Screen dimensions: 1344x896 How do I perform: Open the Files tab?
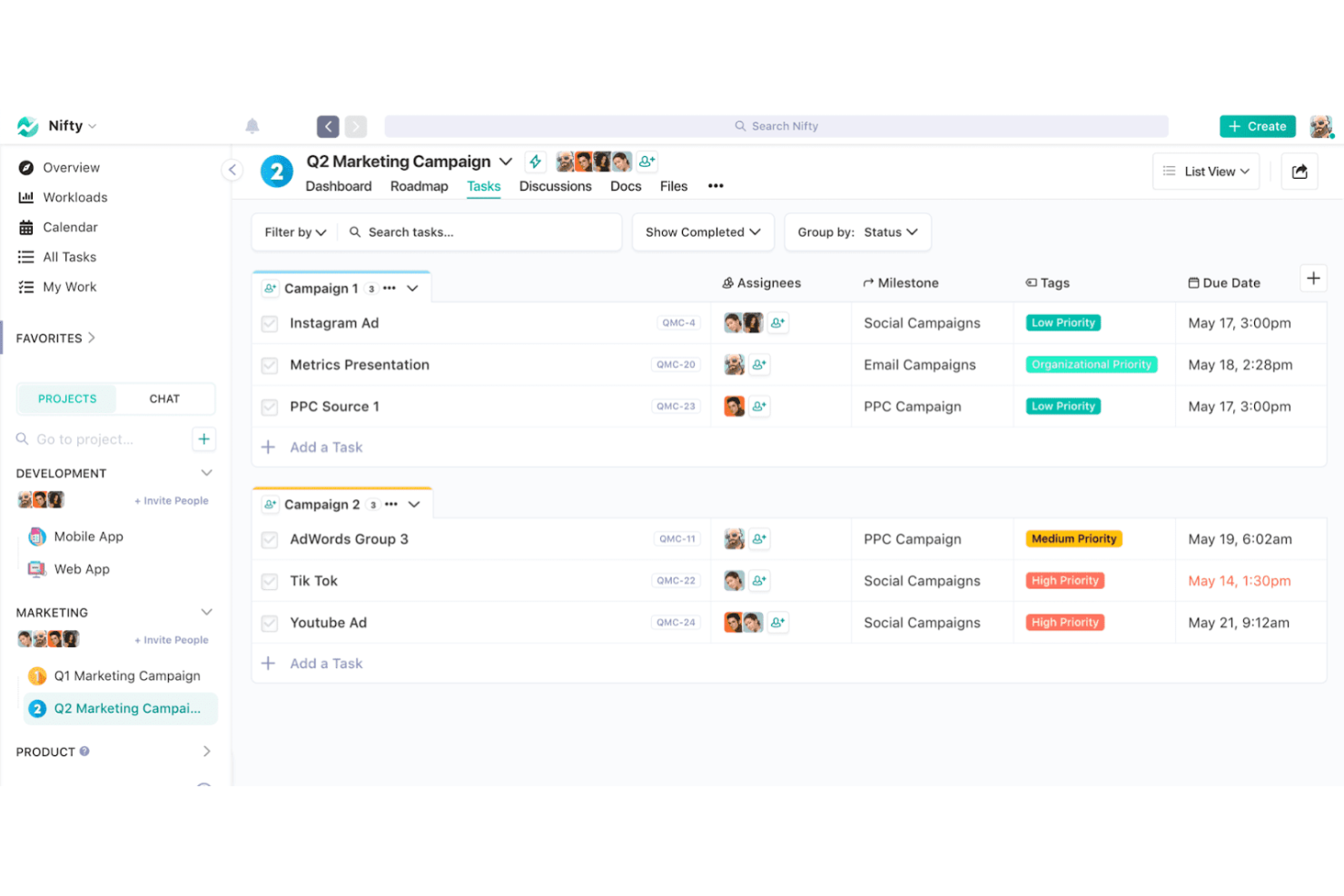674,186
